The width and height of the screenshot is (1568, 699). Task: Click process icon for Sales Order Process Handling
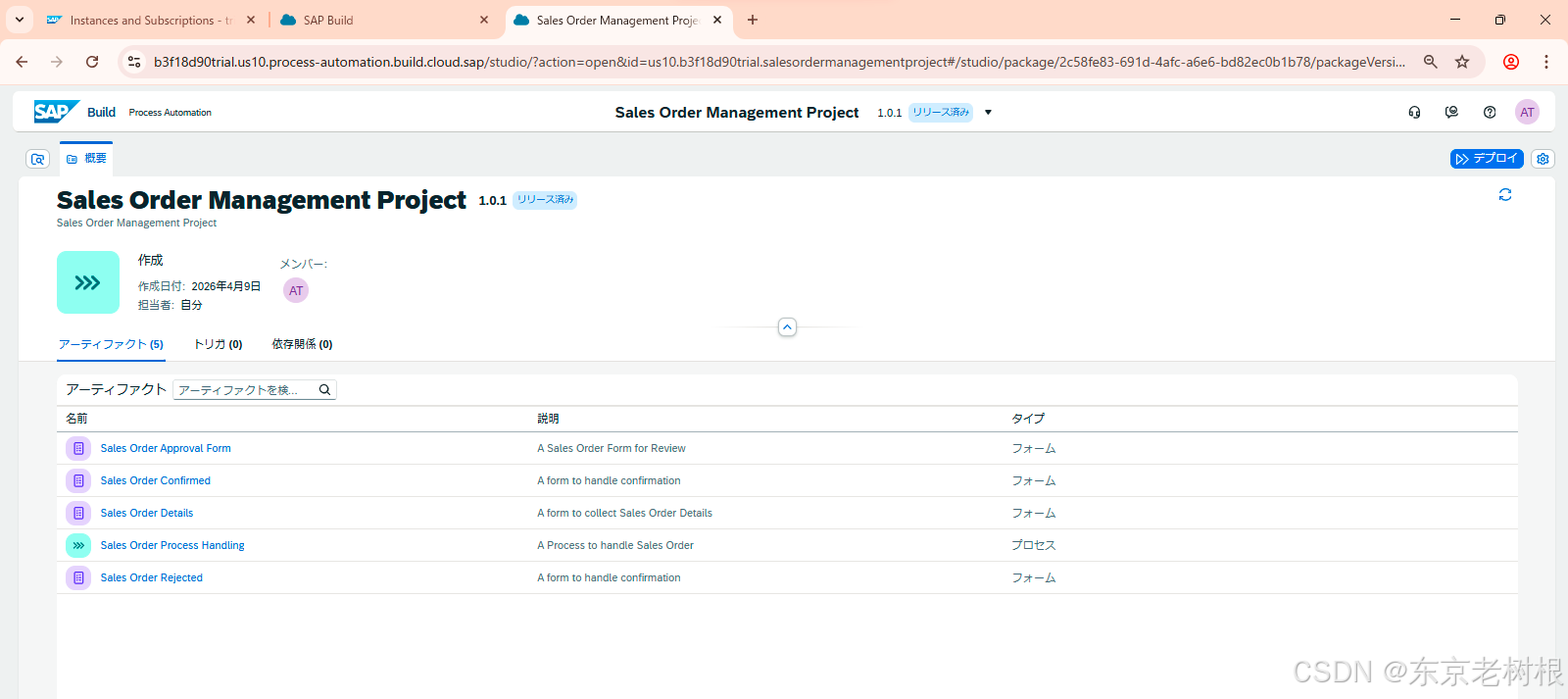78,545
